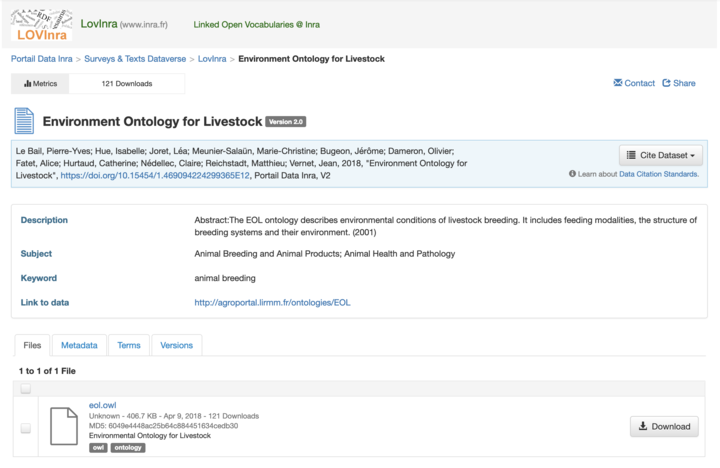Open the eol.owl file name link

click(102, 405)
